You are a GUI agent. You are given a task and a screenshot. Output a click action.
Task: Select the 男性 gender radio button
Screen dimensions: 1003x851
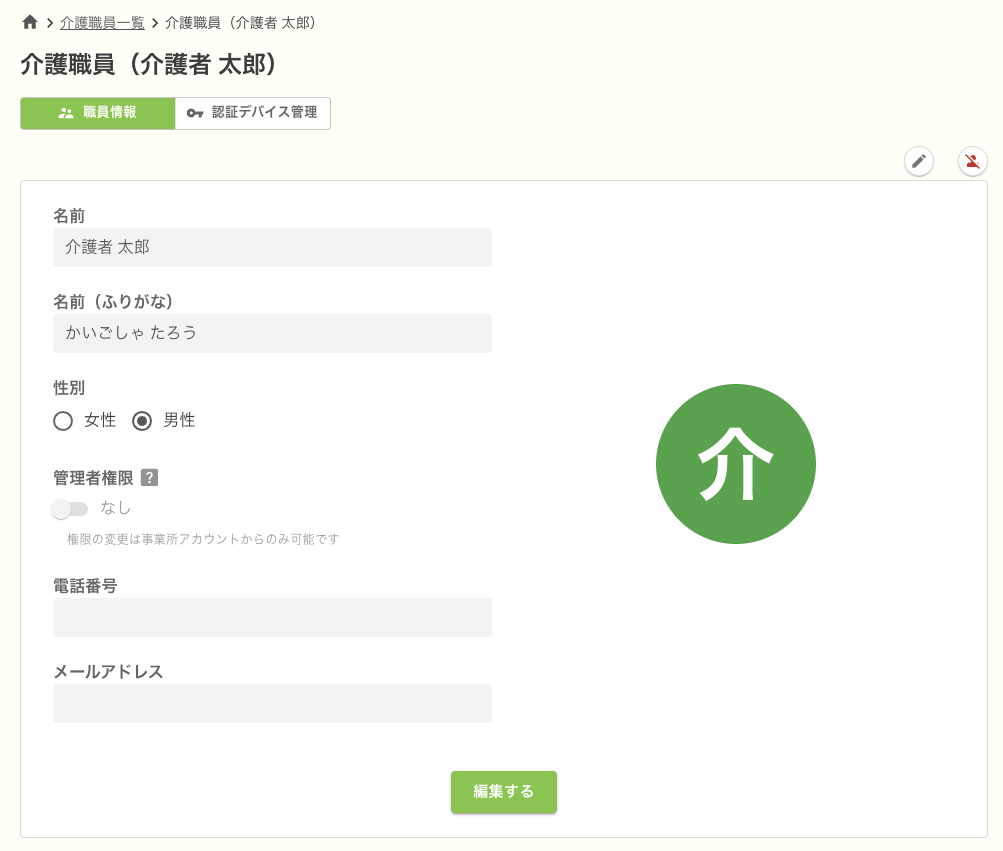pyautogui.click(x=141, y=421)
